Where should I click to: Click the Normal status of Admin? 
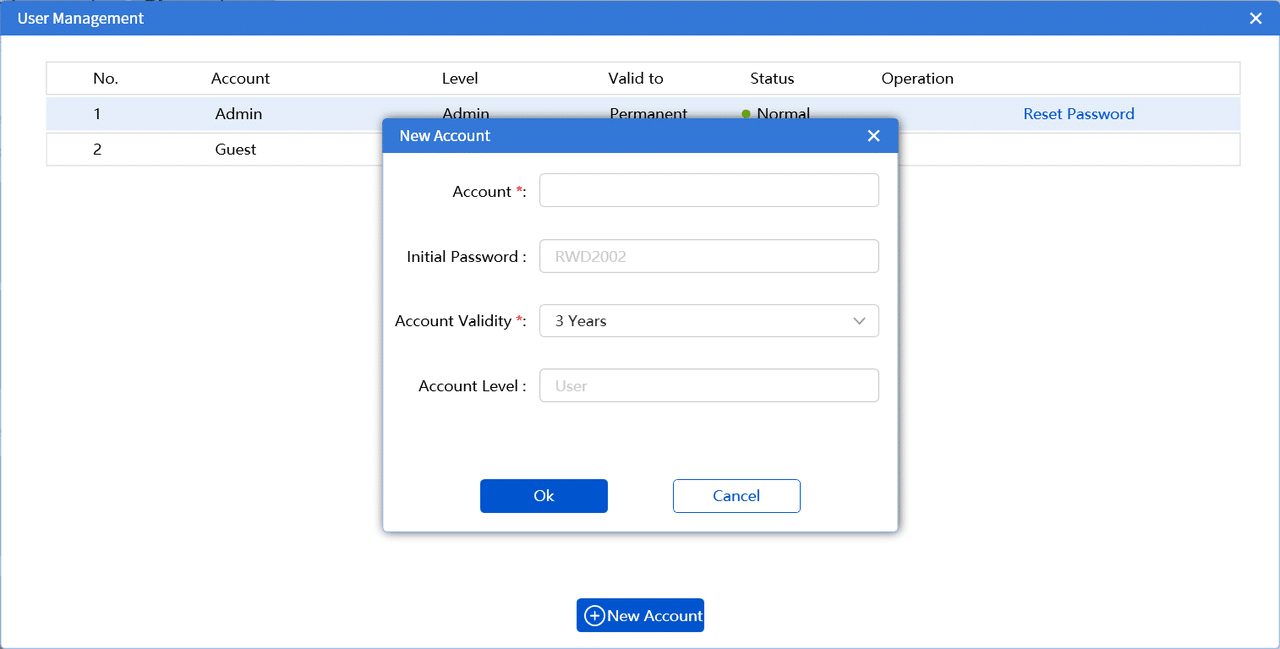[777, 114]
